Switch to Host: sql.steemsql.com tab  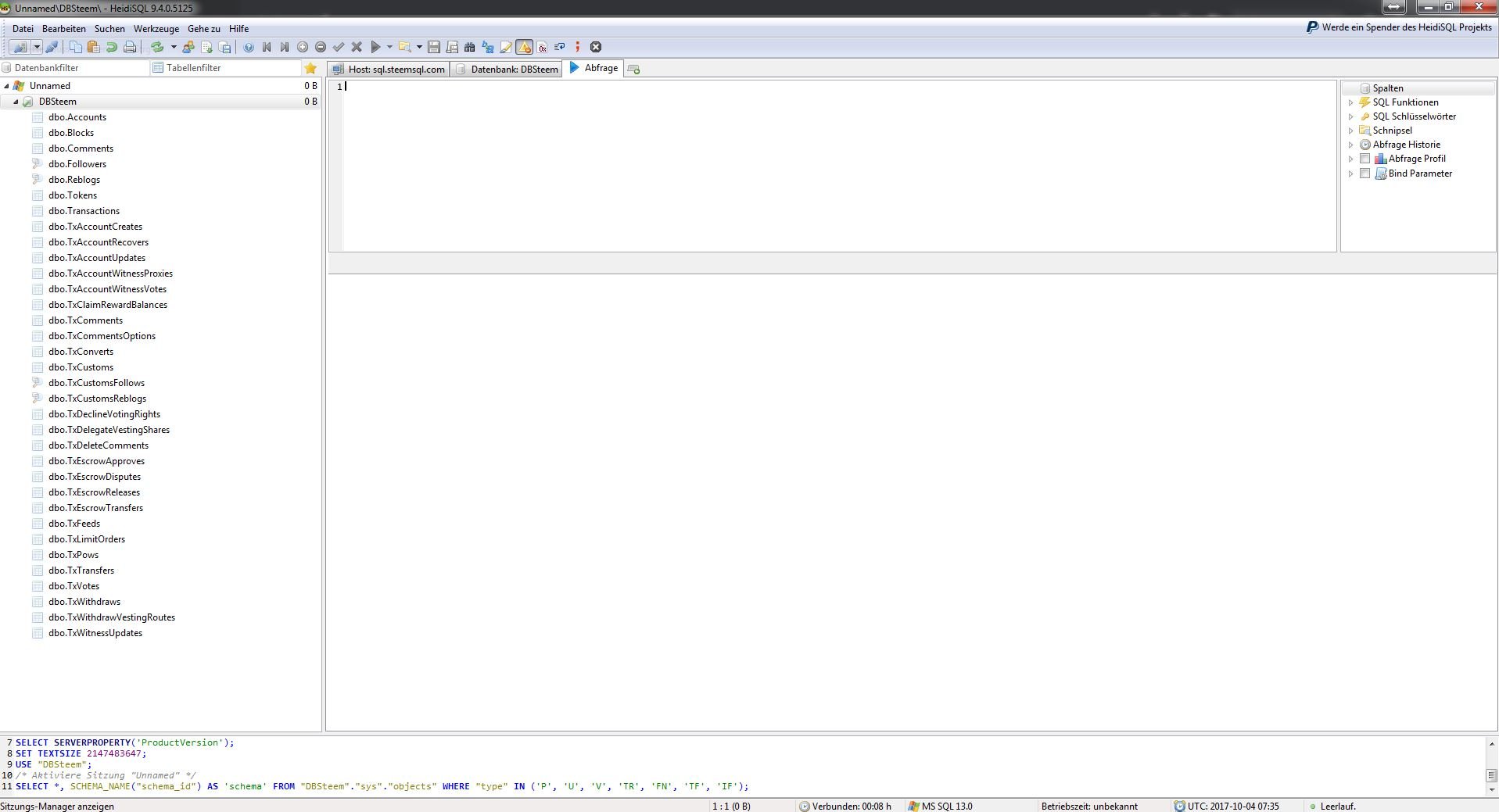389,69
